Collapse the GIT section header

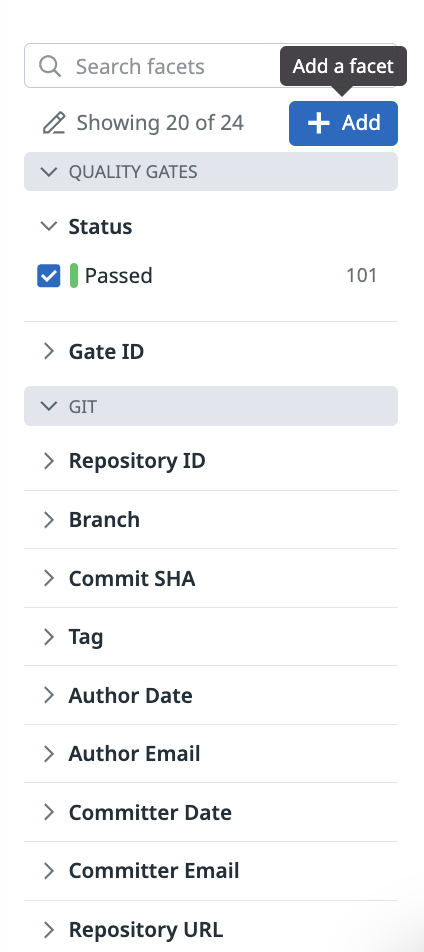click(x=211, y=406)
